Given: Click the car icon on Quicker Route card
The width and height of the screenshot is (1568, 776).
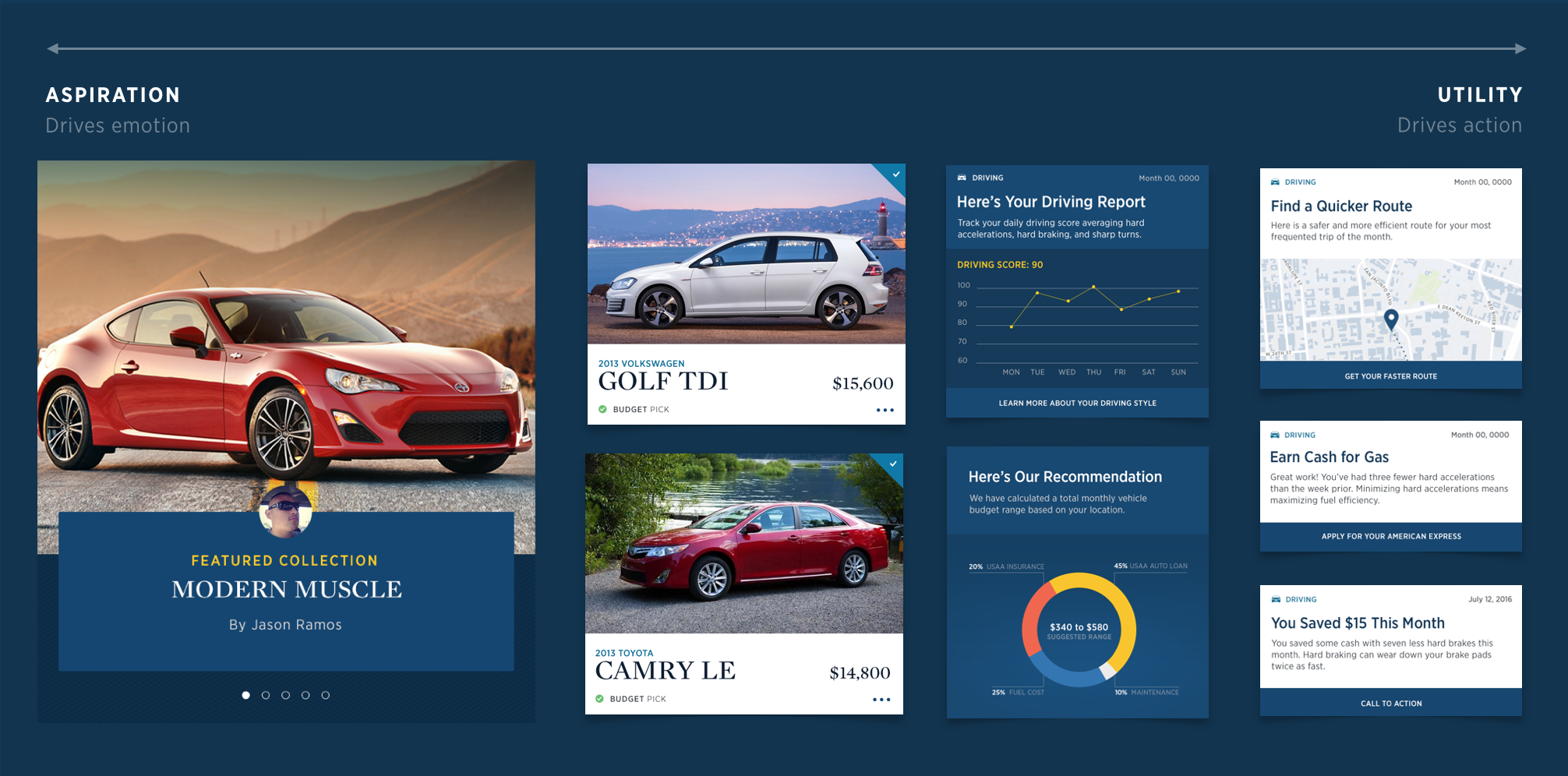Looking at the screenshot, I should tap(1275, 182).
